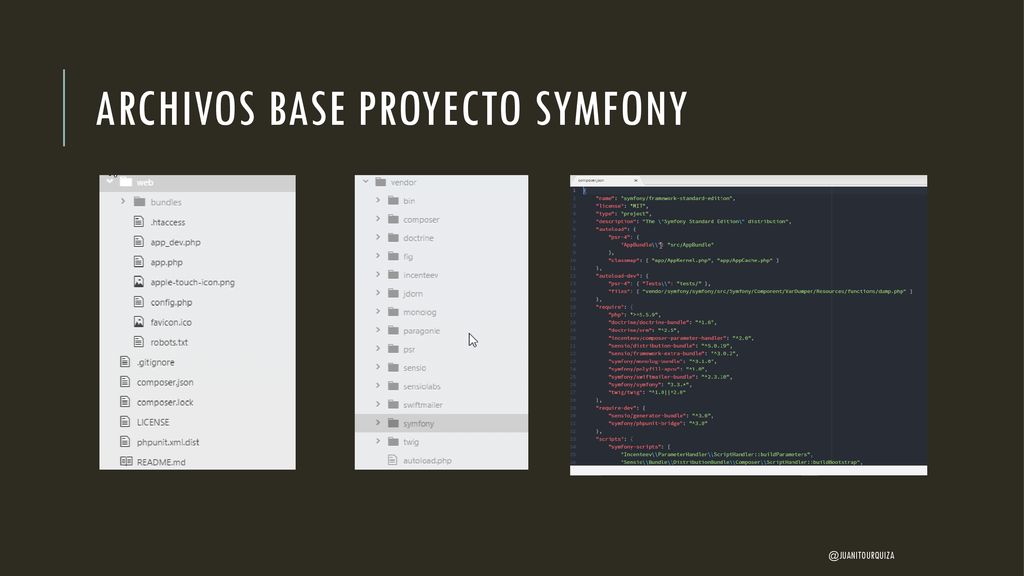This screenshot has width=1024, height=576.
Task: Click the twig folder icon
Action: coord(393,441)
